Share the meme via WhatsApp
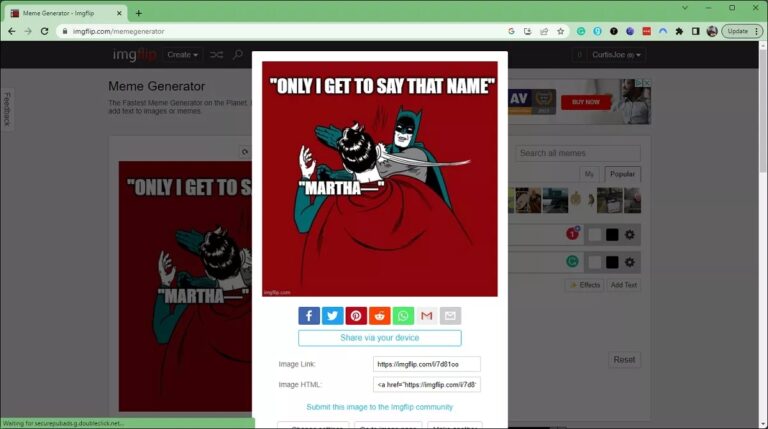 403,316
